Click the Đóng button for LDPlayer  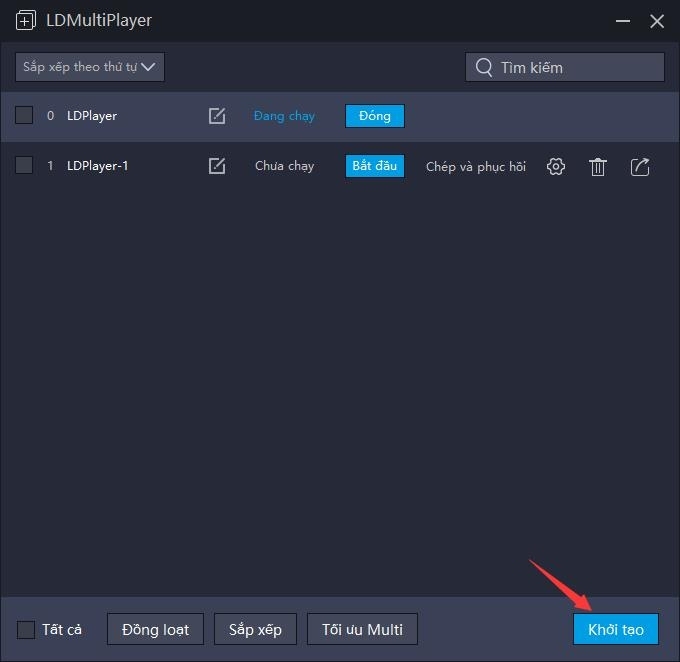[375, 116]
